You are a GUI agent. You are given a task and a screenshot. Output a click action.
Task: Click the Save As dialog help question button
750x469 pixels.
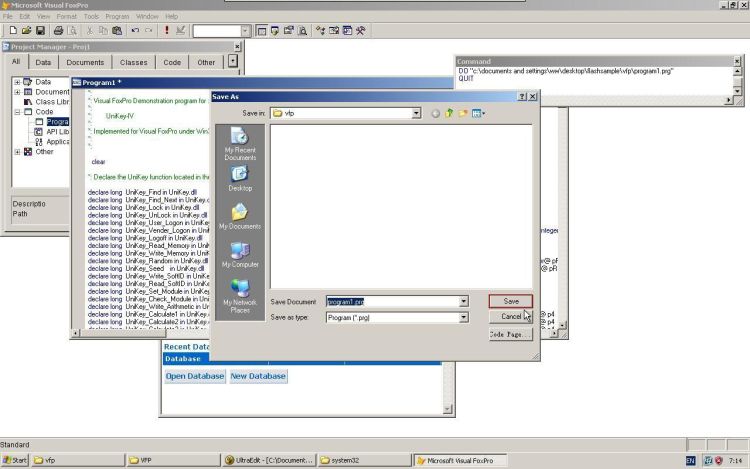pyautogui.click(x=522, y=97)
